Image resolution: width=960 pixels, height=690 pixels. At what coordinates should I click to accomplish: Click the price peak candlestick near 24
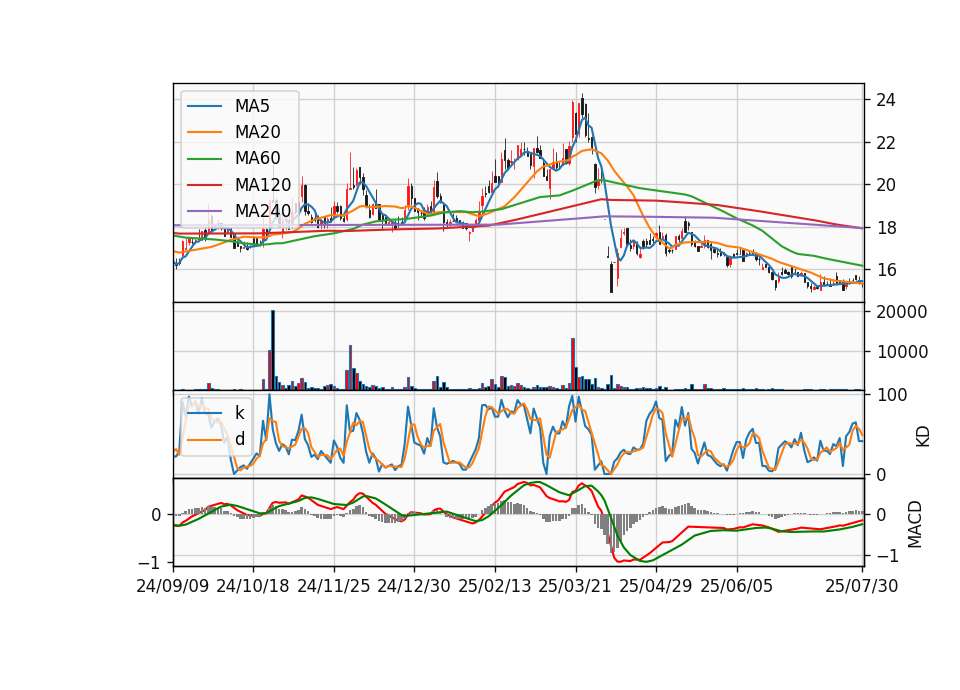(582, 104)
